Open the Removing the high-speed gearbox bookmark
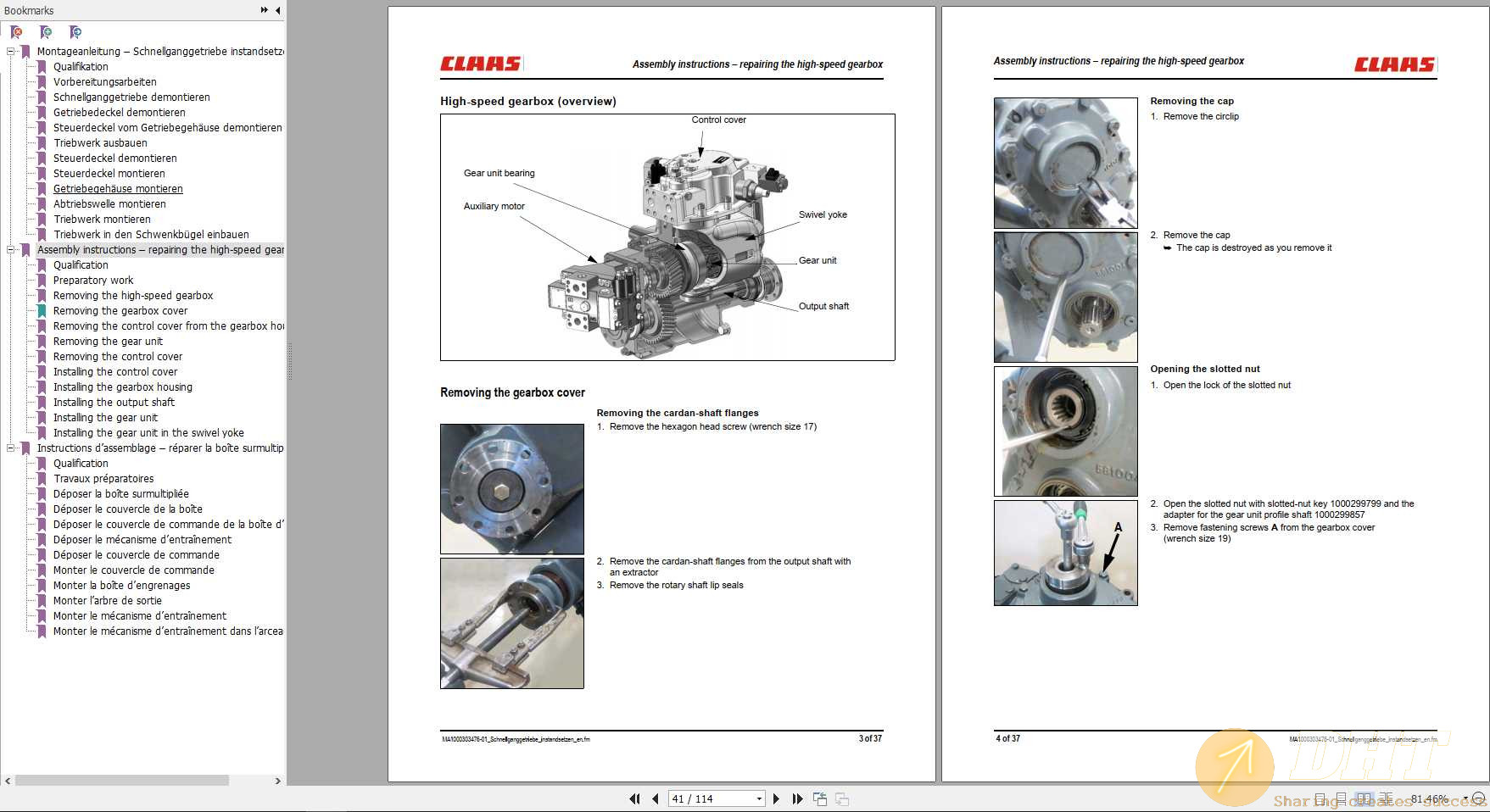The image size is (1490, 812). click(133, 295)
